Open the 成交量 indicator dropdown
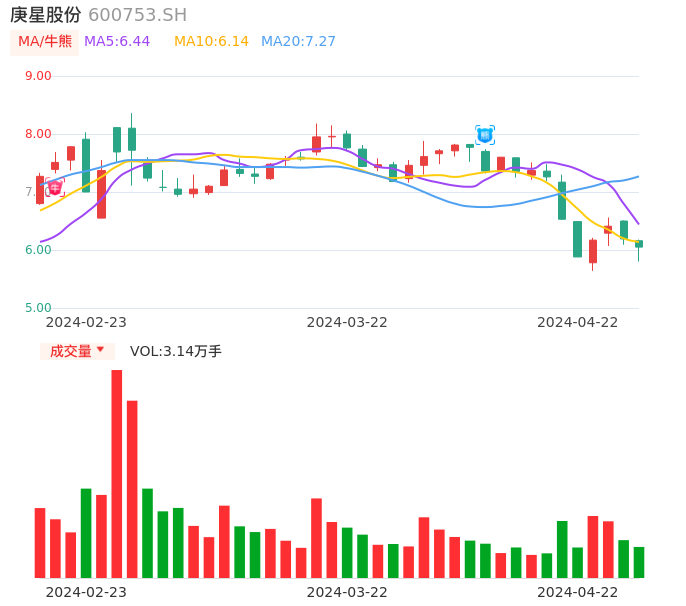The height and width of the screenshot is (606, 686). coord(77,351)
